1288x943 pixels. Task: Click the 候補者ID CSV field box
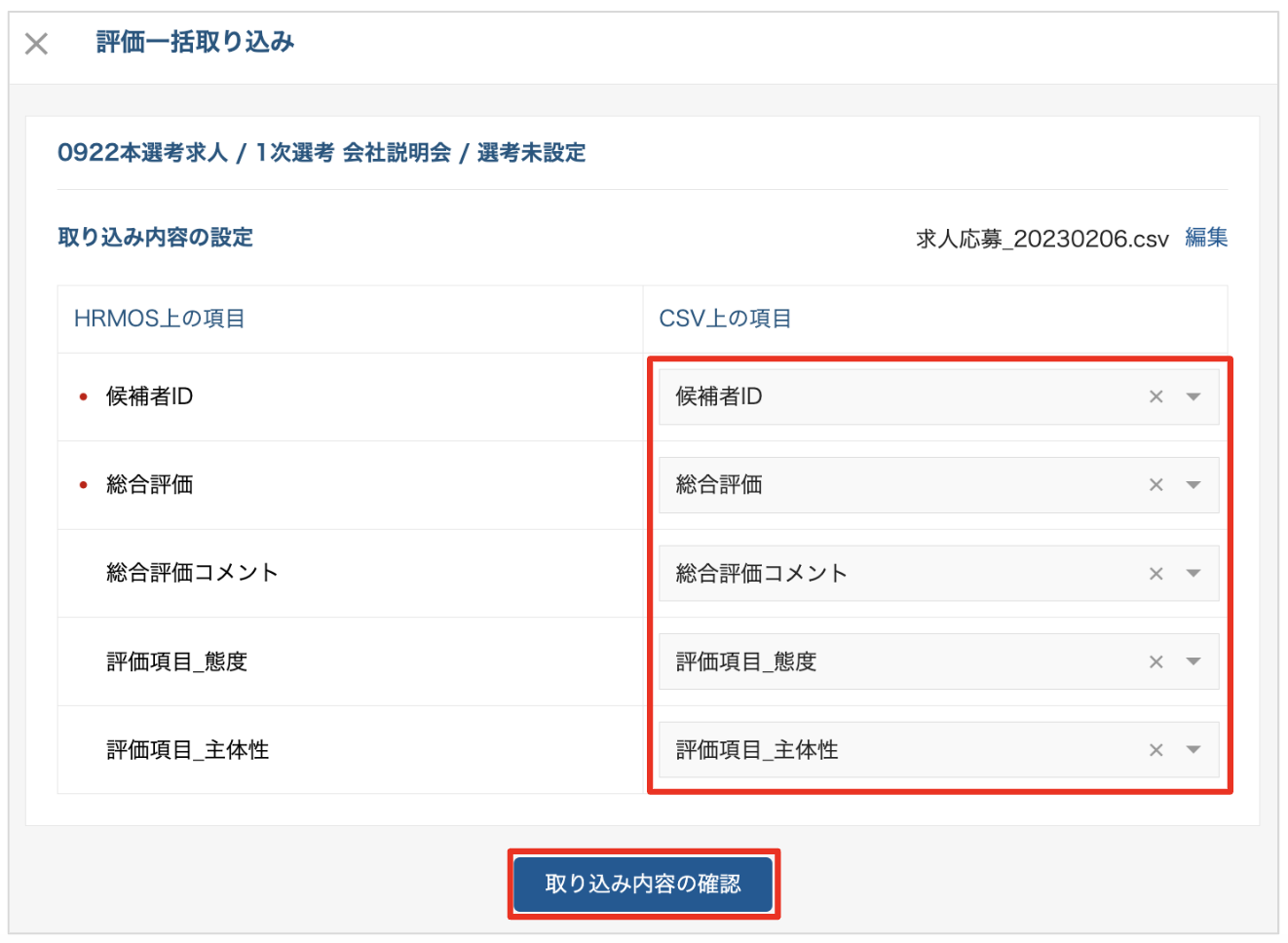coord(896,396)
